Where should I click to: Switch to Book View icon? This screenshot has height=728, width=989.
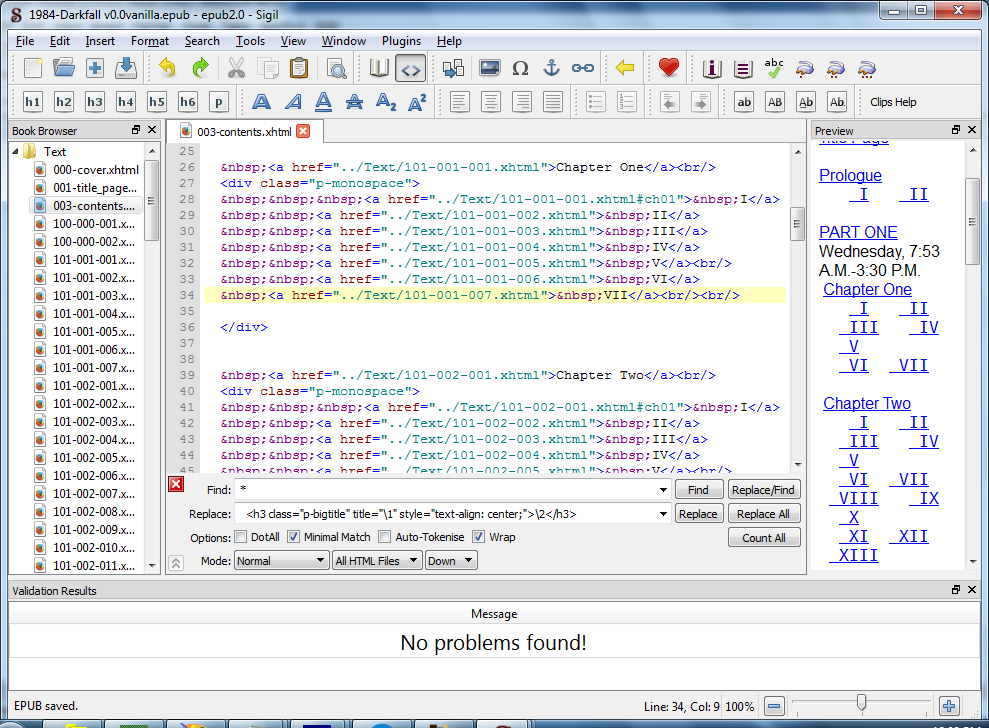click(379, 68)
